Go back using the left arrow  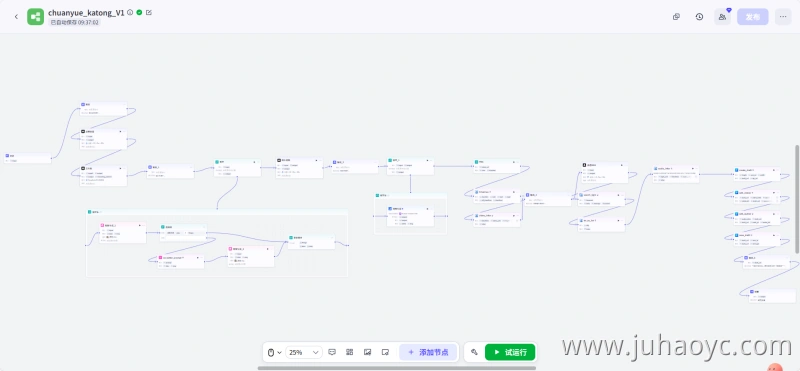coord(16,17)
